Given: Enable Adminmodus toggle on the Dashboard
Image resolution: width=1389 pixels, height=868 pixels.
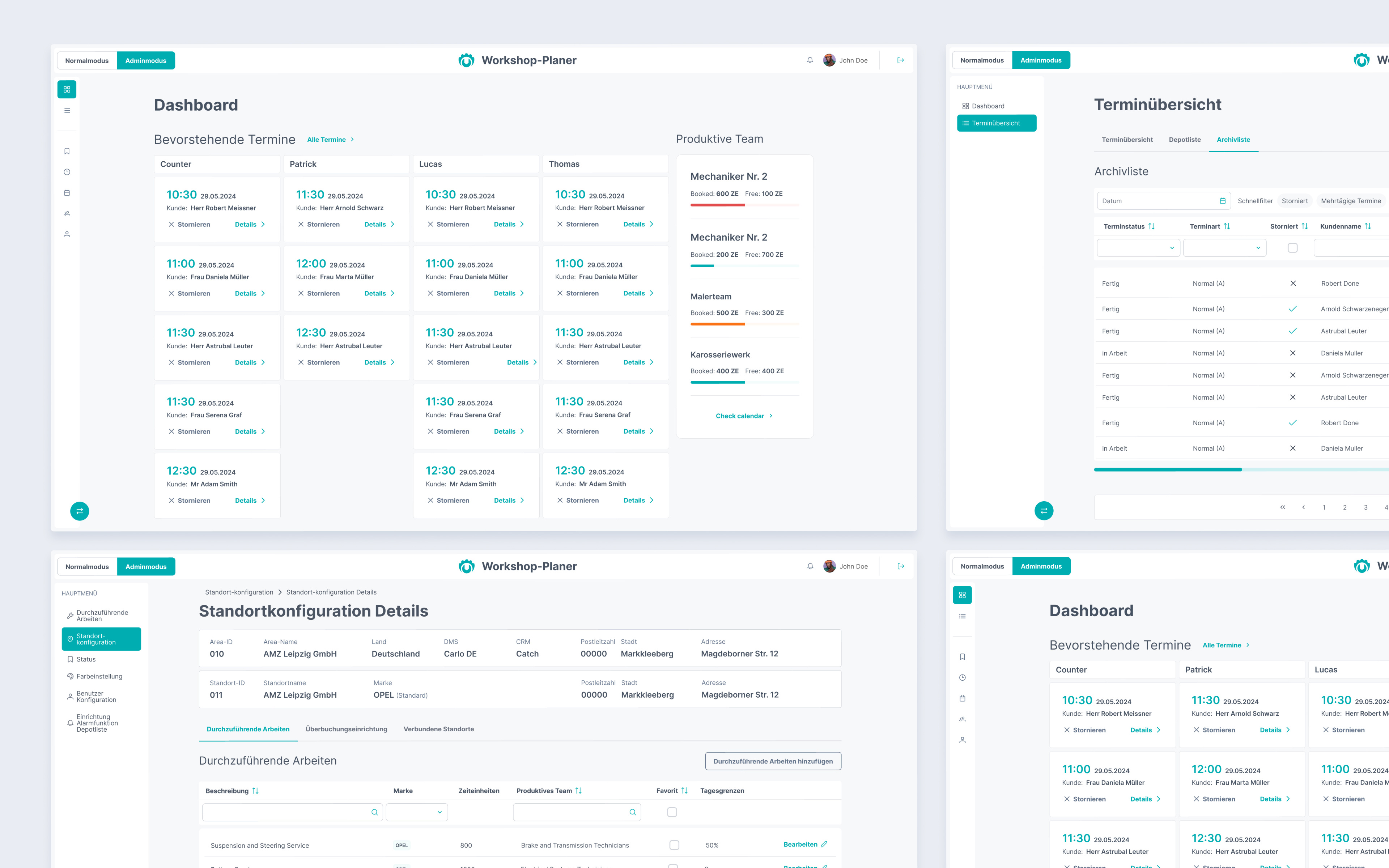Looking at the screenshot, I should tap(146, 60).
